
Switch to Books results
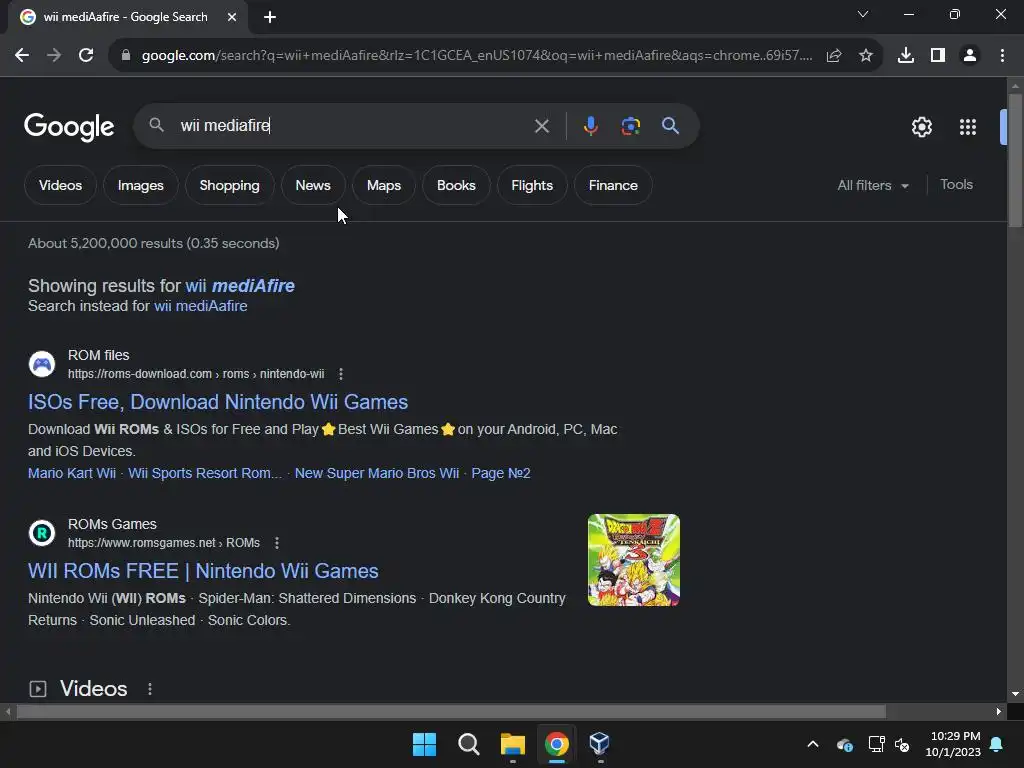[x=456, y=185]
